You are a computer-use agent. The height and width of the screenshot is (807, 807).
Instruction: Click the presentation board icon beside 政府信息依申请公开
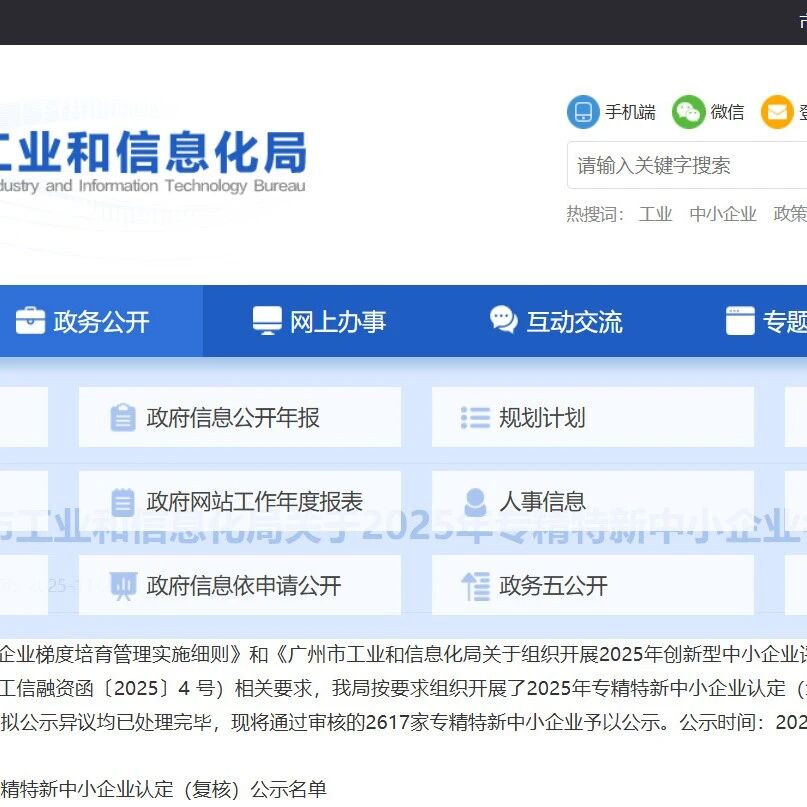pyautogui.click(x=123, y=586)
